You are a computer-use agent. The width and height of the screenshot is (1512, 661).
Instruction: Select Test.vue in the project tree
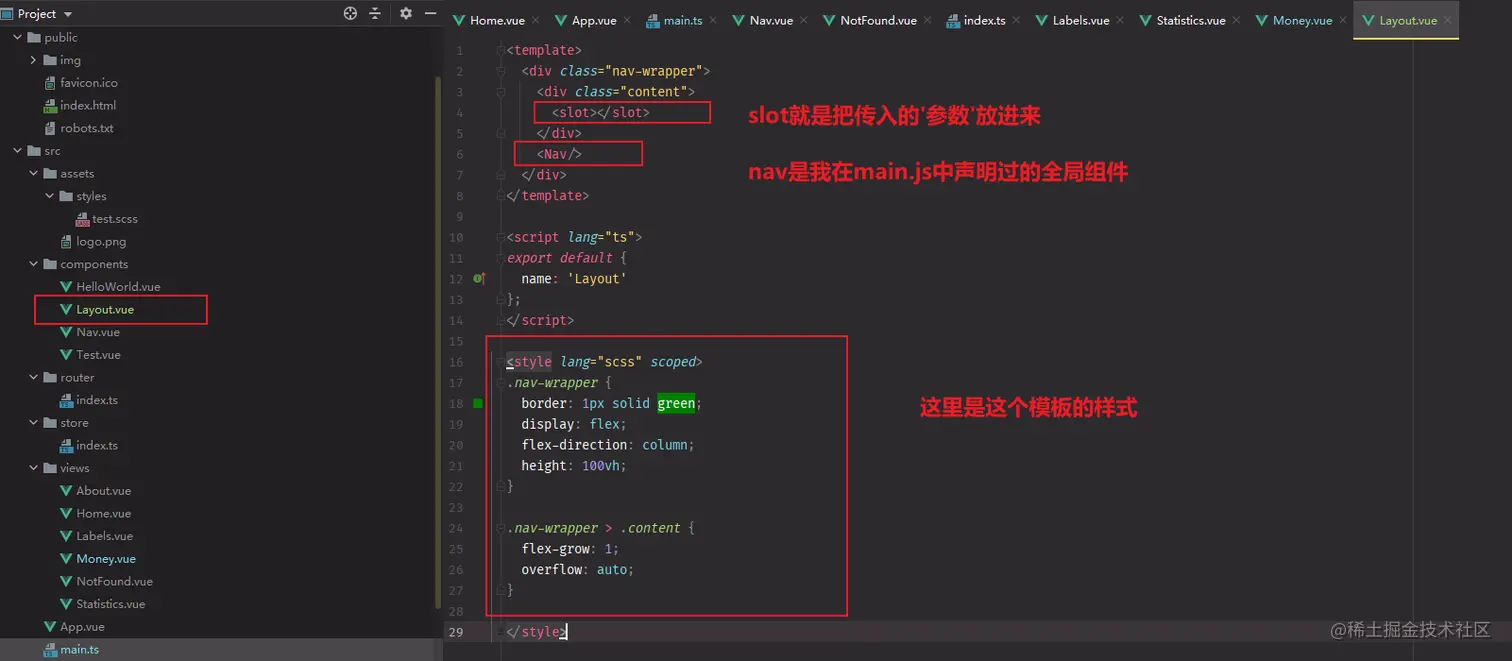pos(98,355)
